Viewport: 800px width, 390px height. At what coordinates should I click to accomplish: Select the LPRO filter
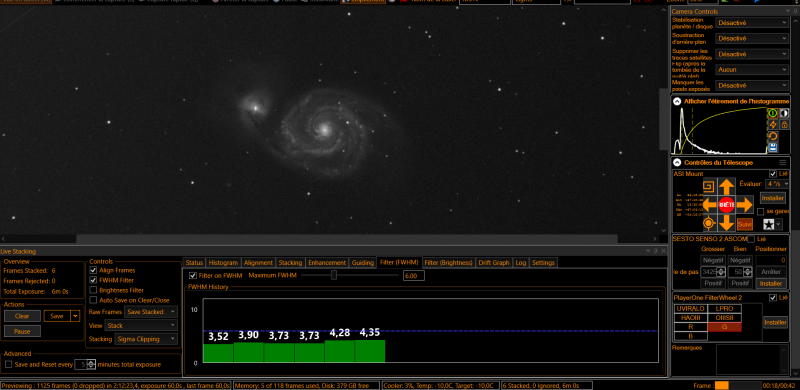tap(724, 308)
